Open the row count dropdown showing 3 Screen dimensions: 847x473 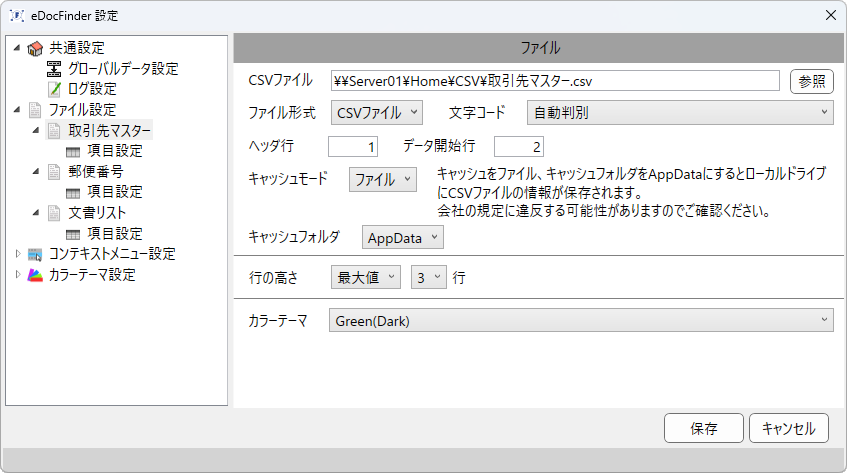click(x=429, y=278)
